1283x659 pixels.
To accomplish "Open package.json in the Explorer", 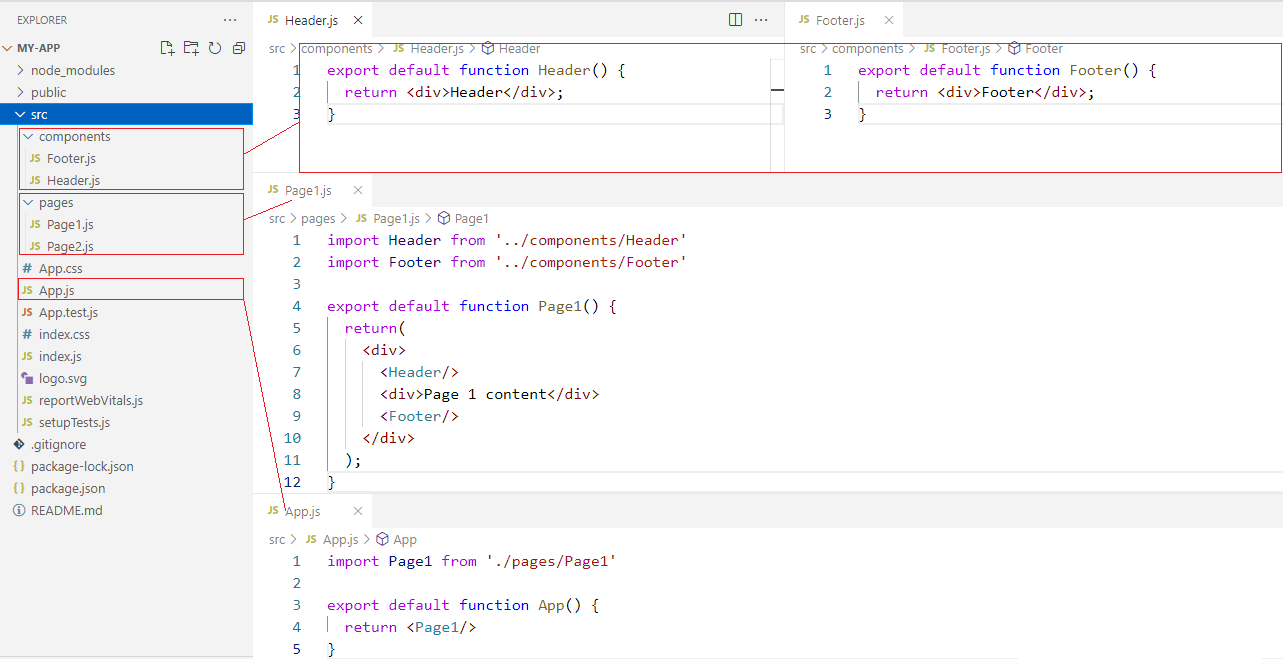I will 67,489.
